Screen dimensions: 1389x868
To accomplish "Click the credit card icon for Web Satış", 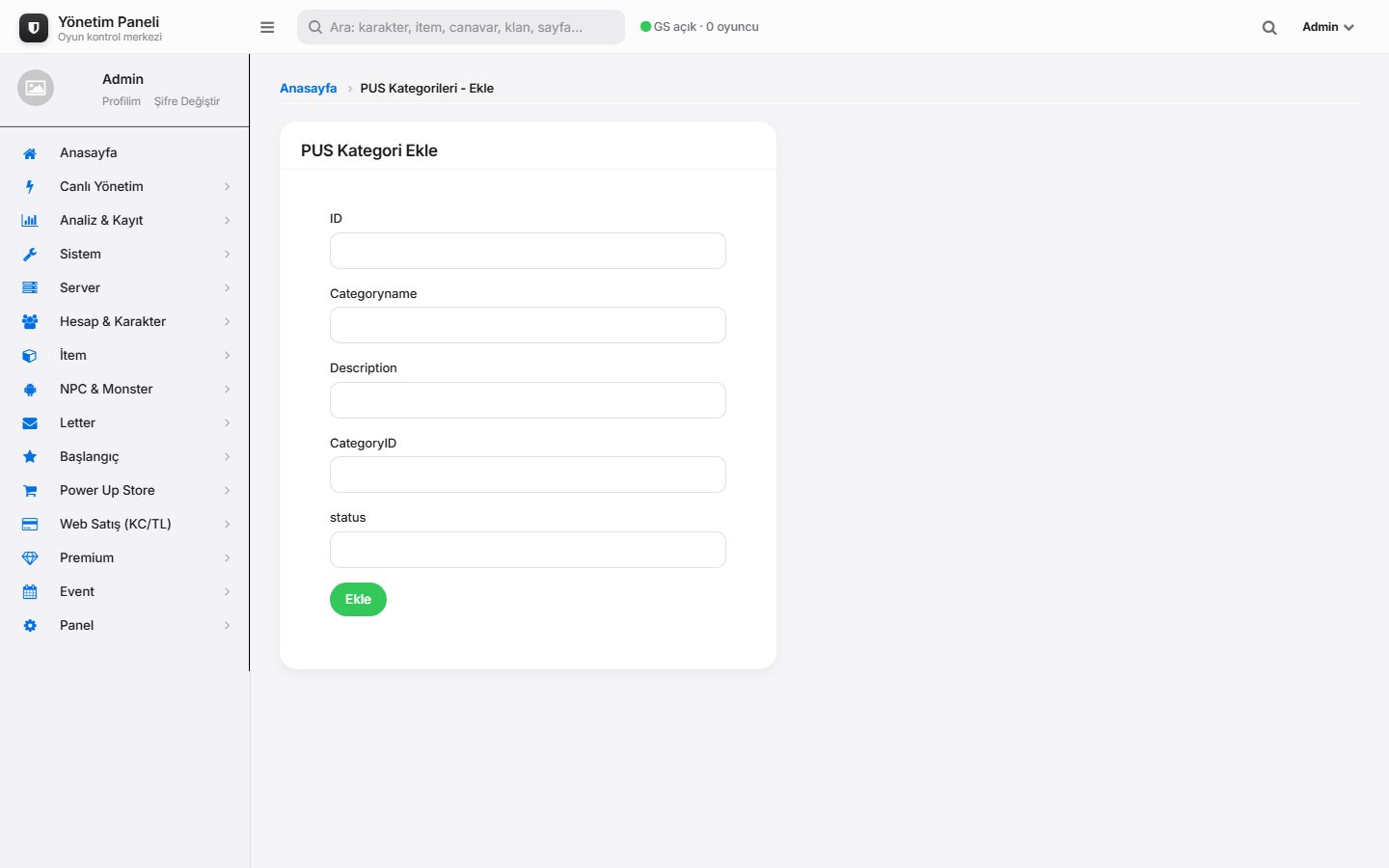I will (30, 525).
